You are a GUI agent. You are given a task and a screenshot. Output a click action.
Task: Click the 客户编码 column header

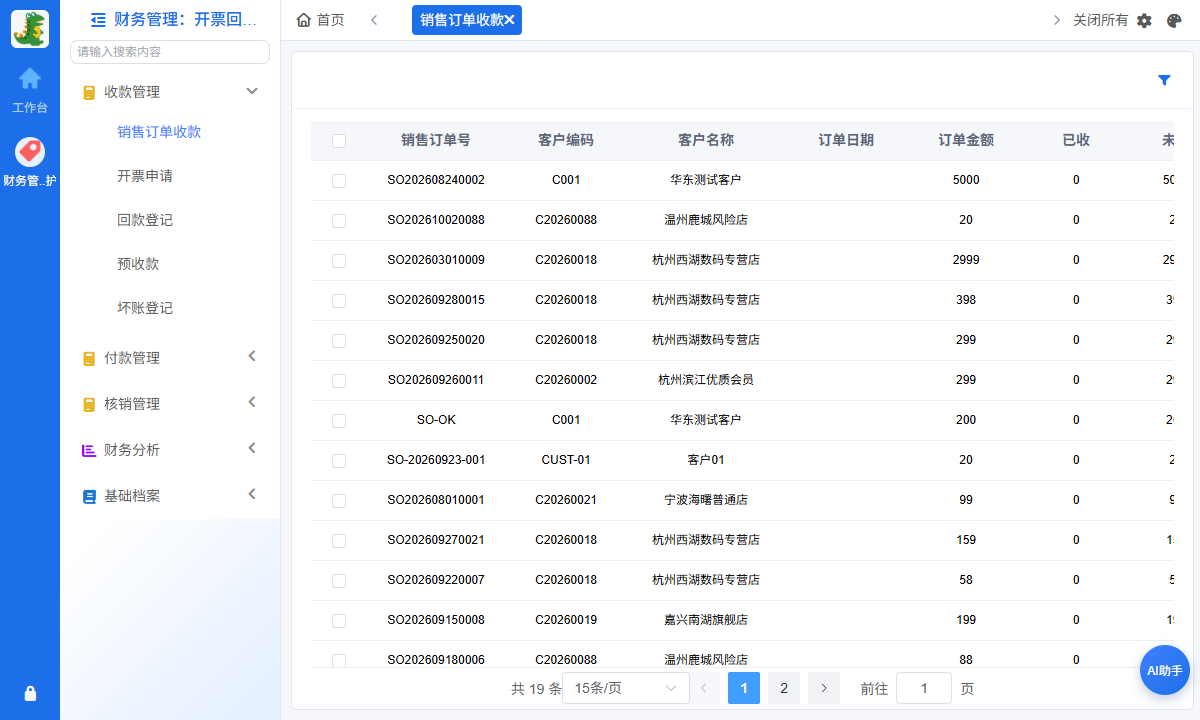coord(566,140)
